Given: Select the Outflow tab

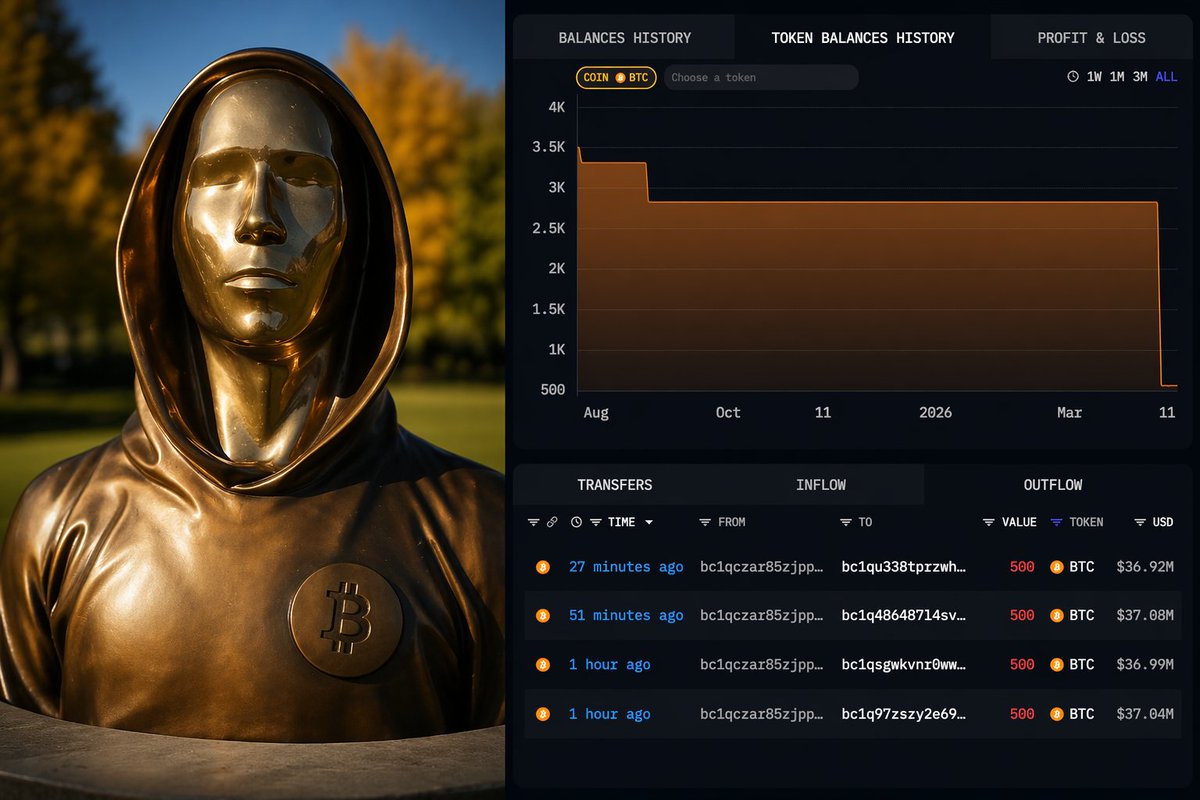Looking at the screenshot, I should [x=1053, y=485].
